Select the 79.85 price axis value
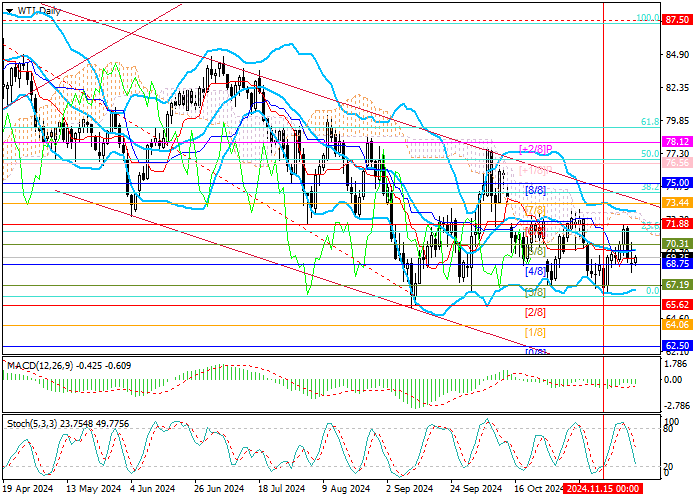Viewport: 700px width, 500px height. click(x=677, y=121)
